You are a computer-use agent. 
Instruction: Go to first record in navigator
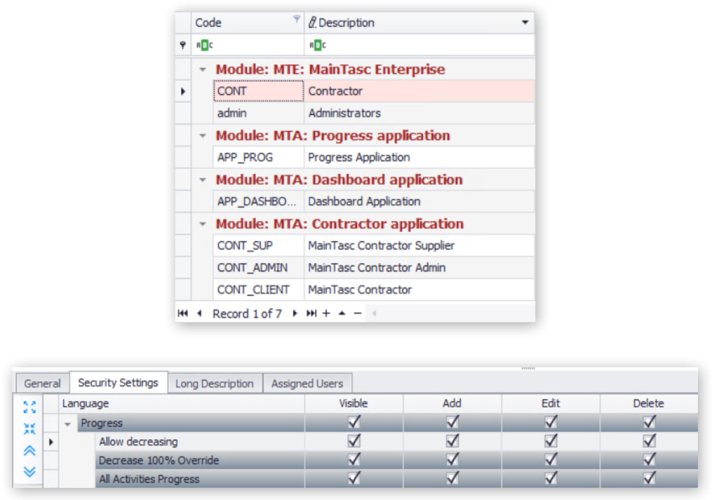coord(183,313)
